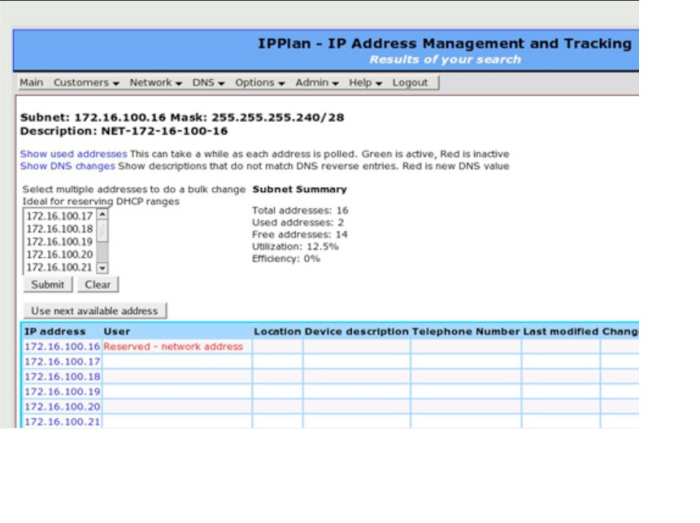
Task: Open the 172.16.100.21 address link in table
Action: point(62,422)
